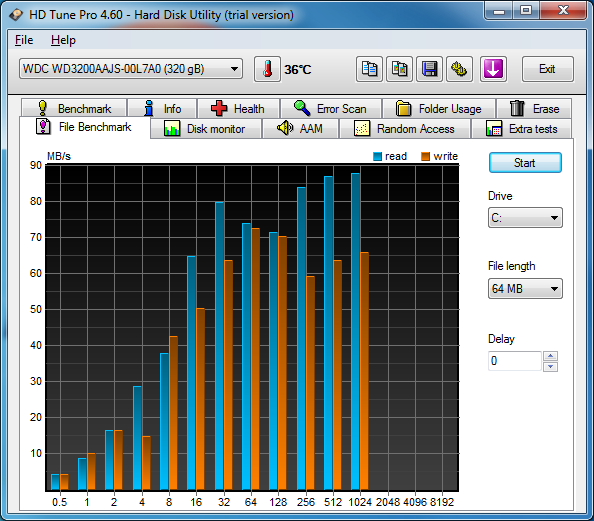Open the File menu
Screen dimensions: 594x521
(24, 40)
